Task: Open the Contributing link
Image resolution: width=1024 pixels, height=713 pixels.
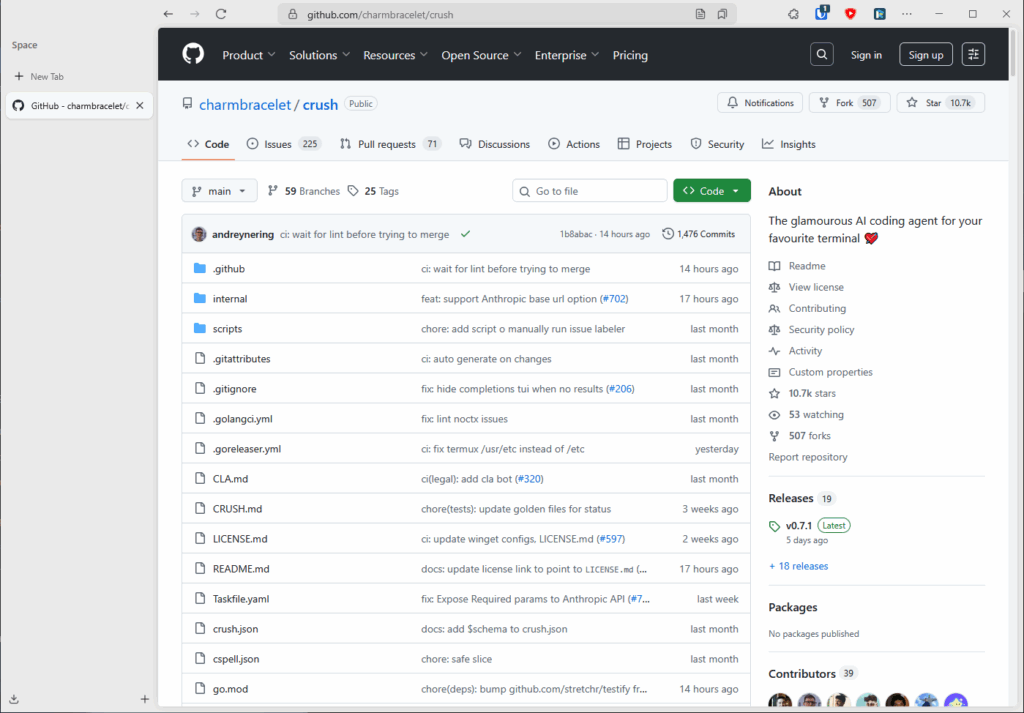Action: [x=817, y=308]
